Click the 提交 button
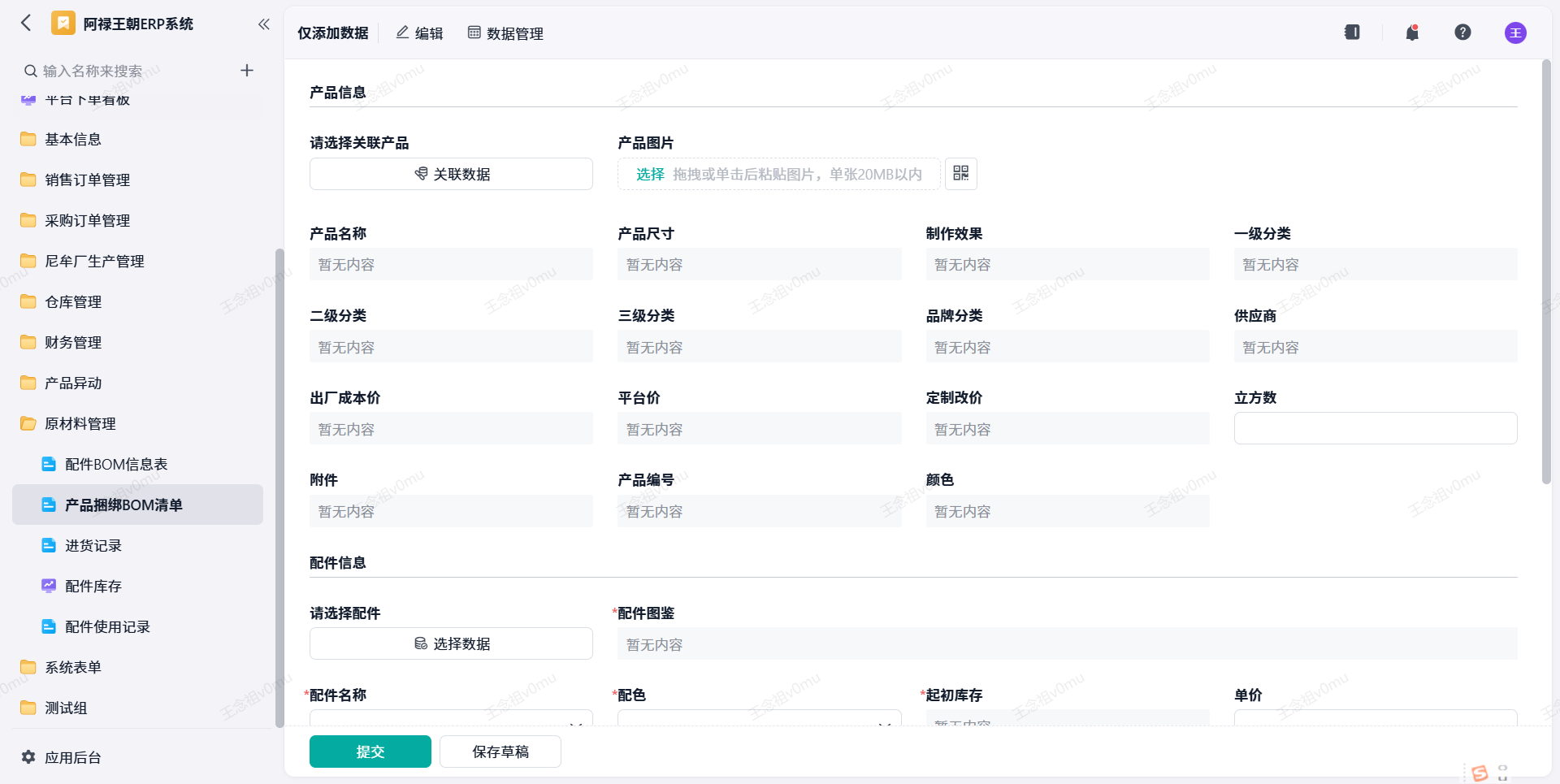 (x=370, y=752)
